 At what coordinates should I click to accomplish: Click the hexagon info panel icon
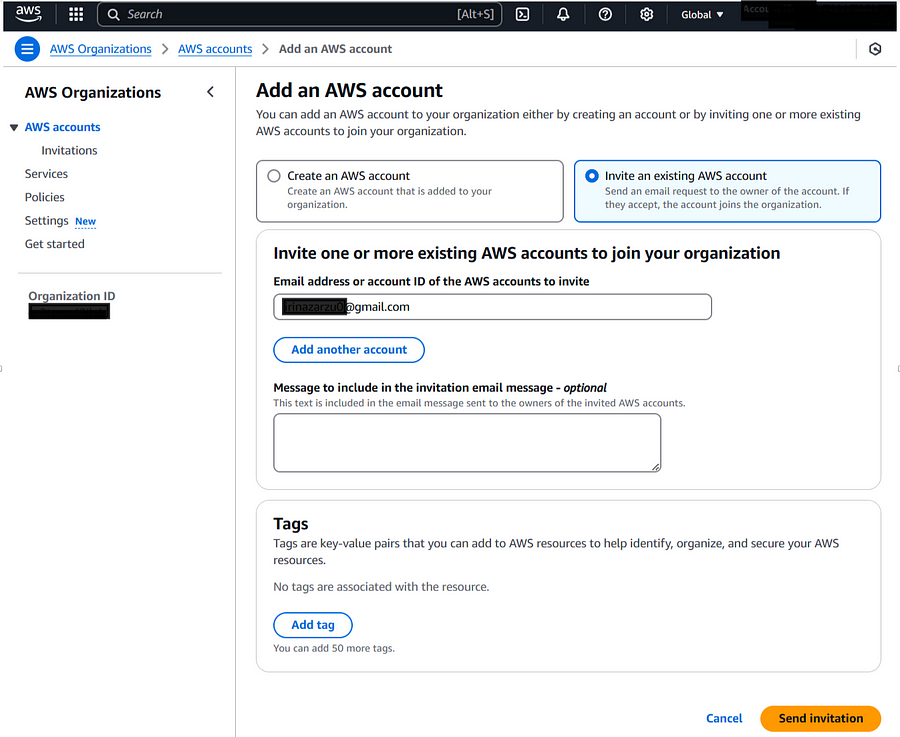[x=875, y=49]
